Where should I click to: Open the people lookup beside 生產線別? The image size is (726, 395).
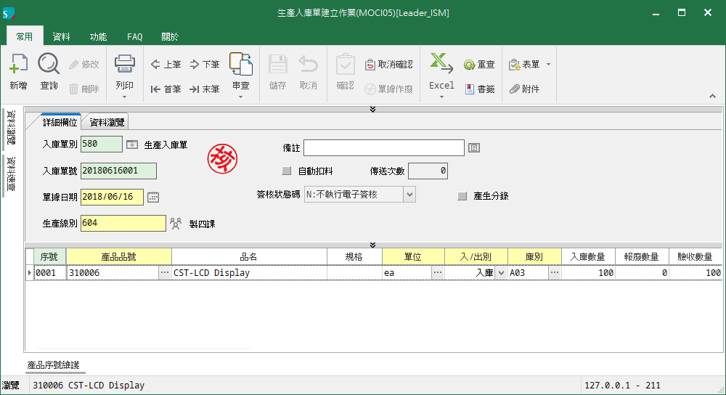[x=175, y=224]
